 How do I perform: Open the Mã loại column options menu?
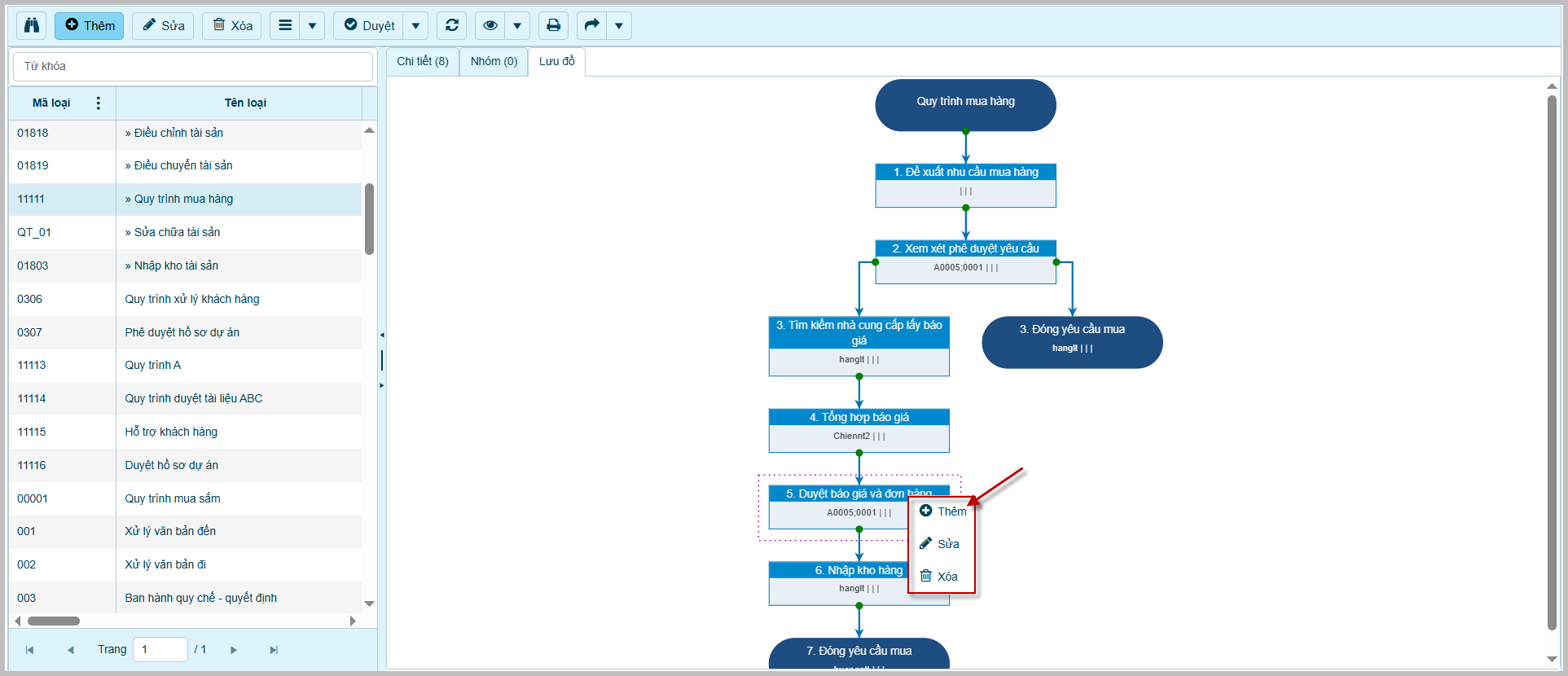coord(99,103)
